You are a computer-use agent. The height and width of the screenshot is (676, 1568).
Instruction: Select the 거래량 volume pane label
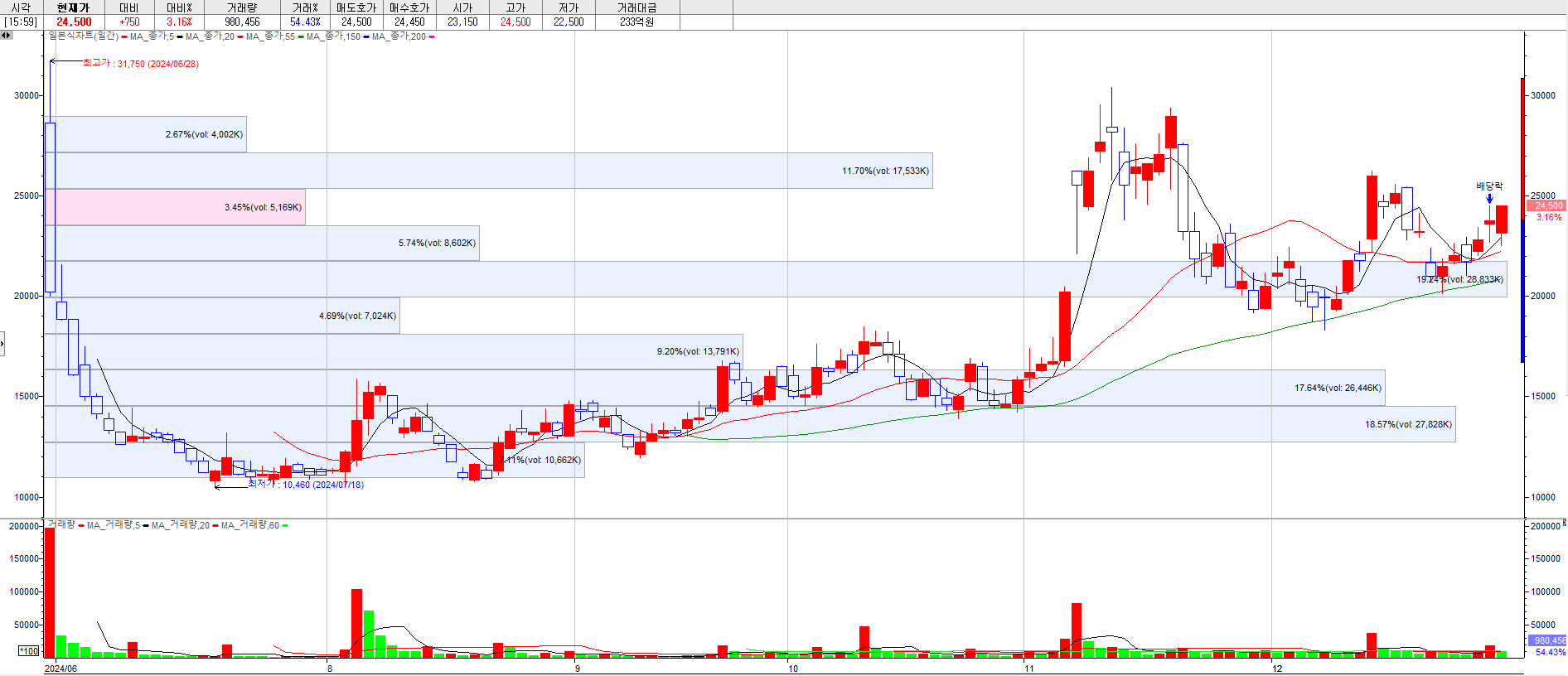coord(61,525)
